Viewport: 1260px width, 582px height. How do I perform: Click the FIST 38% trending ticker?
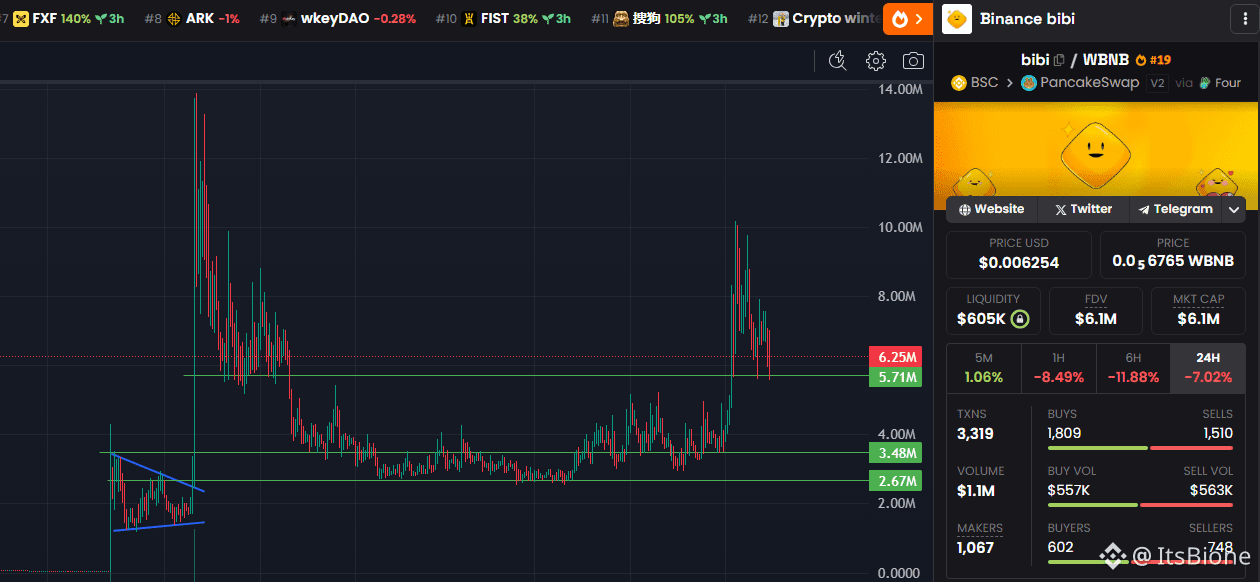click(505, 18)
